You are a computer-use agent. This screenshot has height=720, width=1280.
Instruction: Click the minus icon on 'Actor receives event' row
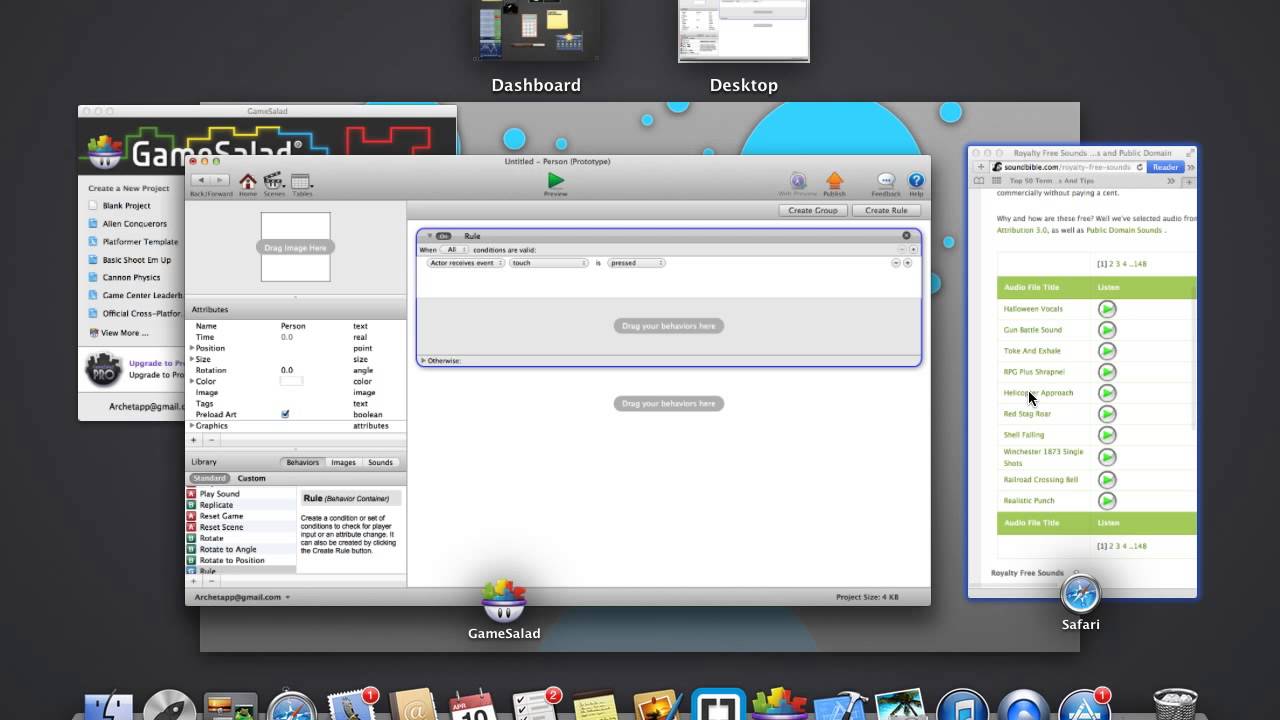(x=896, y=263)
